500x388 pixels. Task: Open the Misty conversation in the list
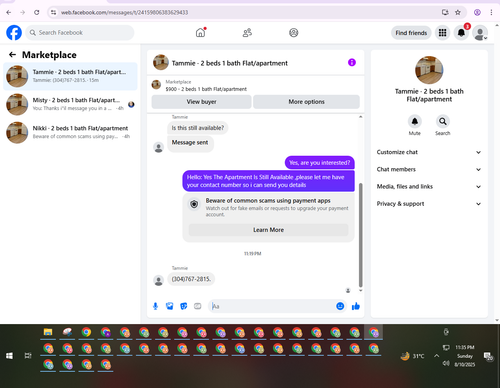pos(70,104)
